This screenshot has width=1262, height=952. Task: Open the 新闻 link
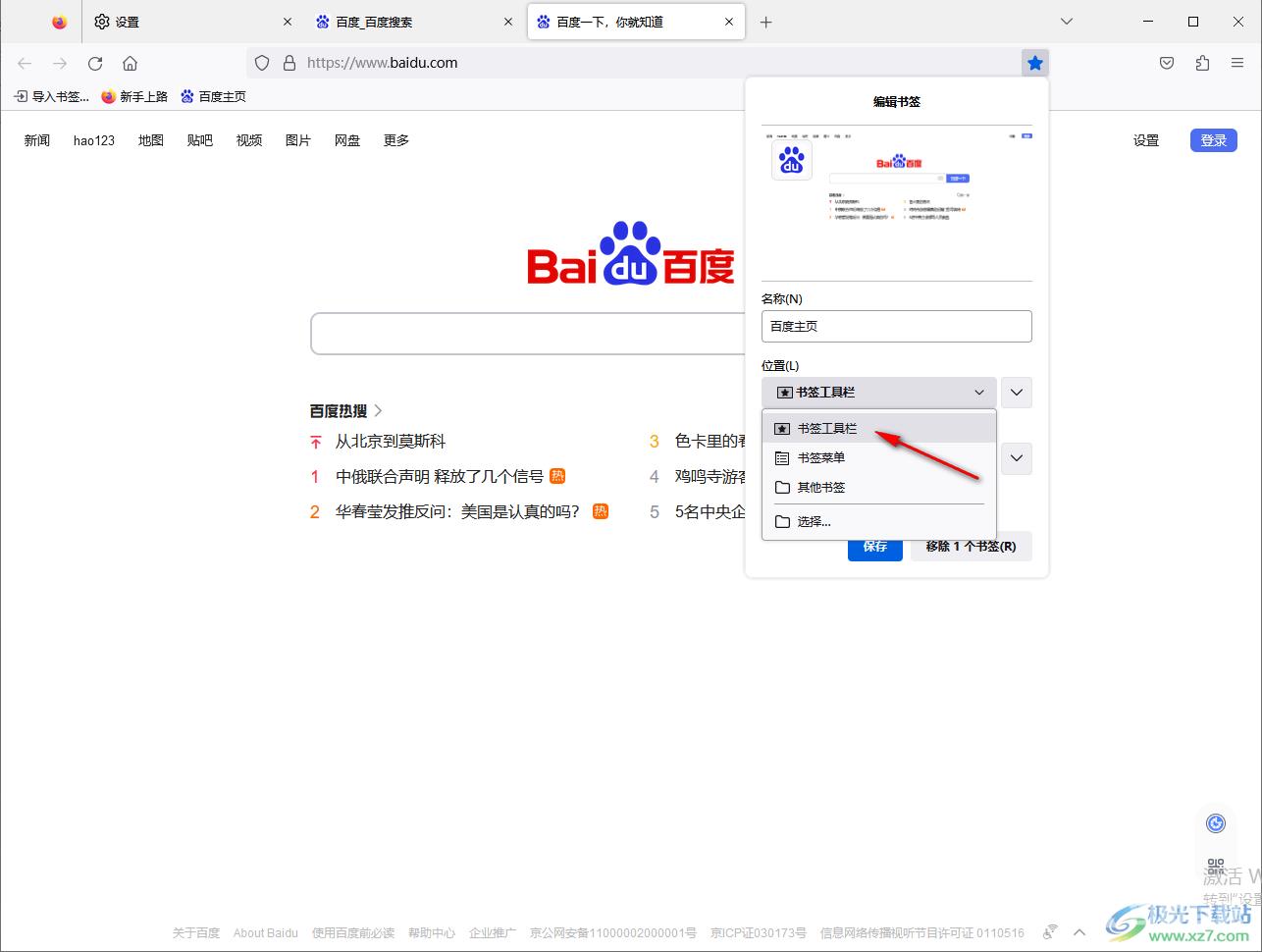pyautogui.click(x=37, y=140)
